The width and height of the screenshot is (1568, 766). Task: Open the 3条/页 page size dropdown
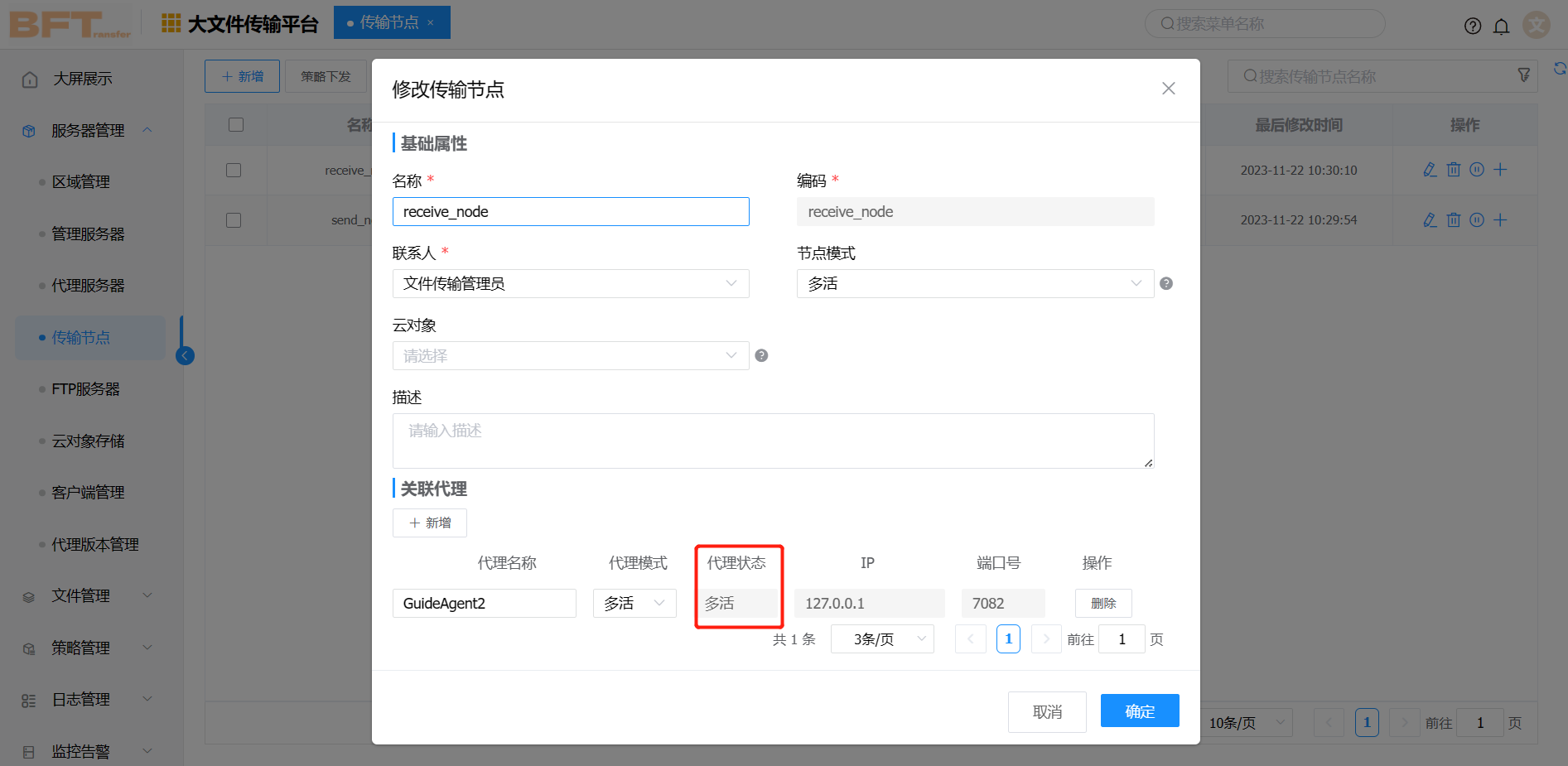882,638
